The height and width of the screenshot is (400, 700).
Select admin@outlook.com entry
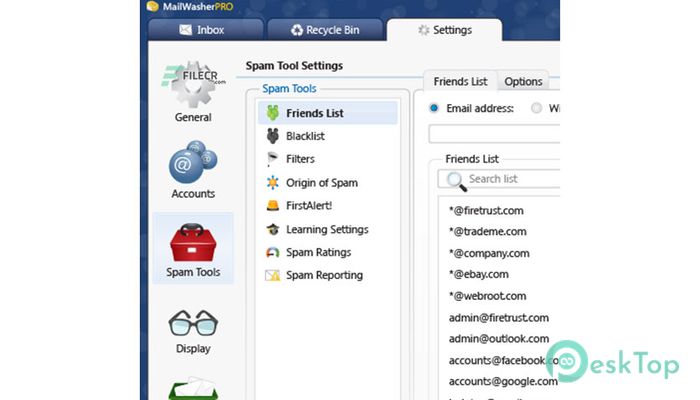pyautogui.click(x=499, y=339)
